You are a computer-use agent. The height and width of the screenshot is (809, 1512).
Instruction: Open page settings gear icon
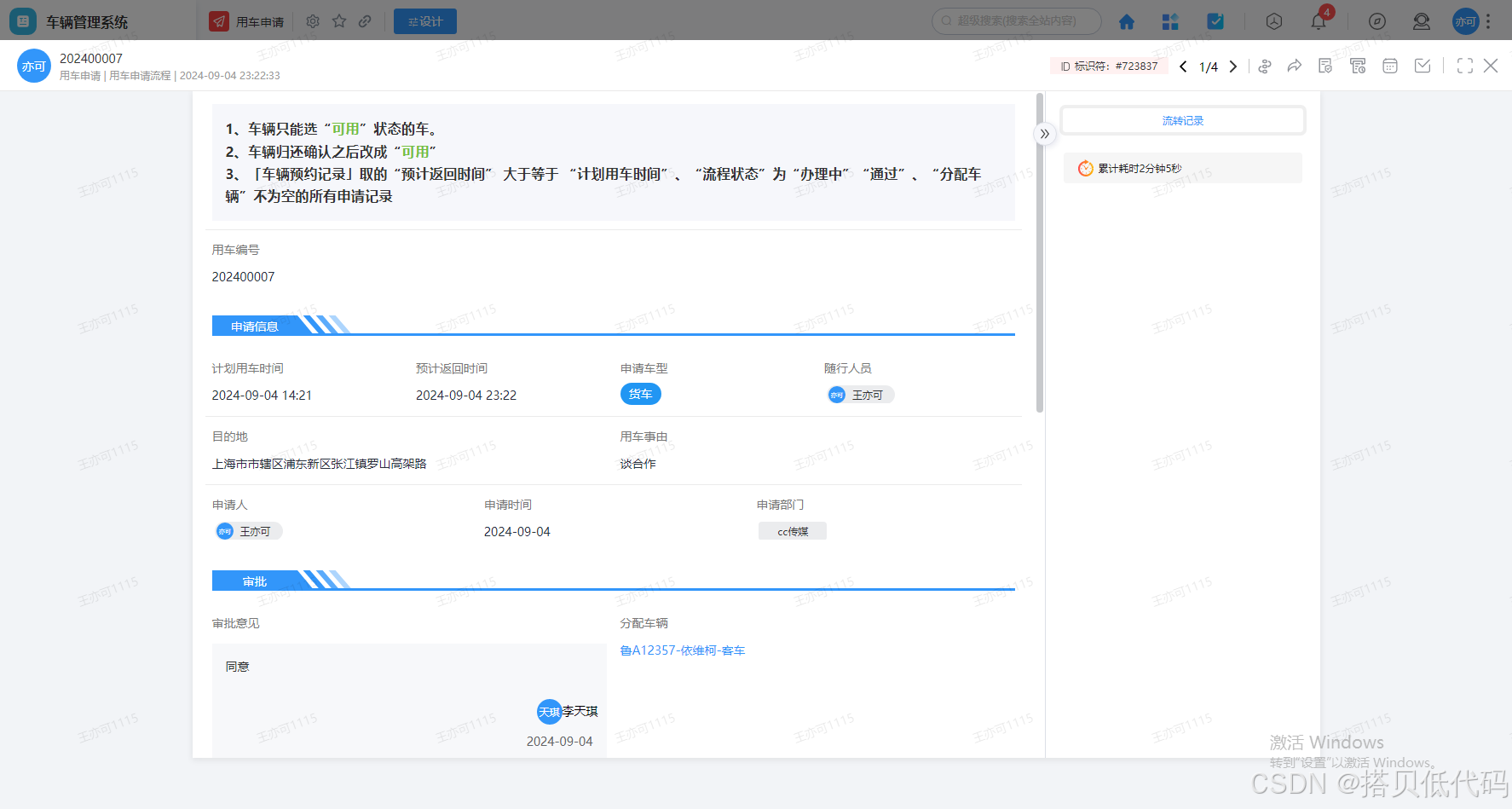click(313, 21)
